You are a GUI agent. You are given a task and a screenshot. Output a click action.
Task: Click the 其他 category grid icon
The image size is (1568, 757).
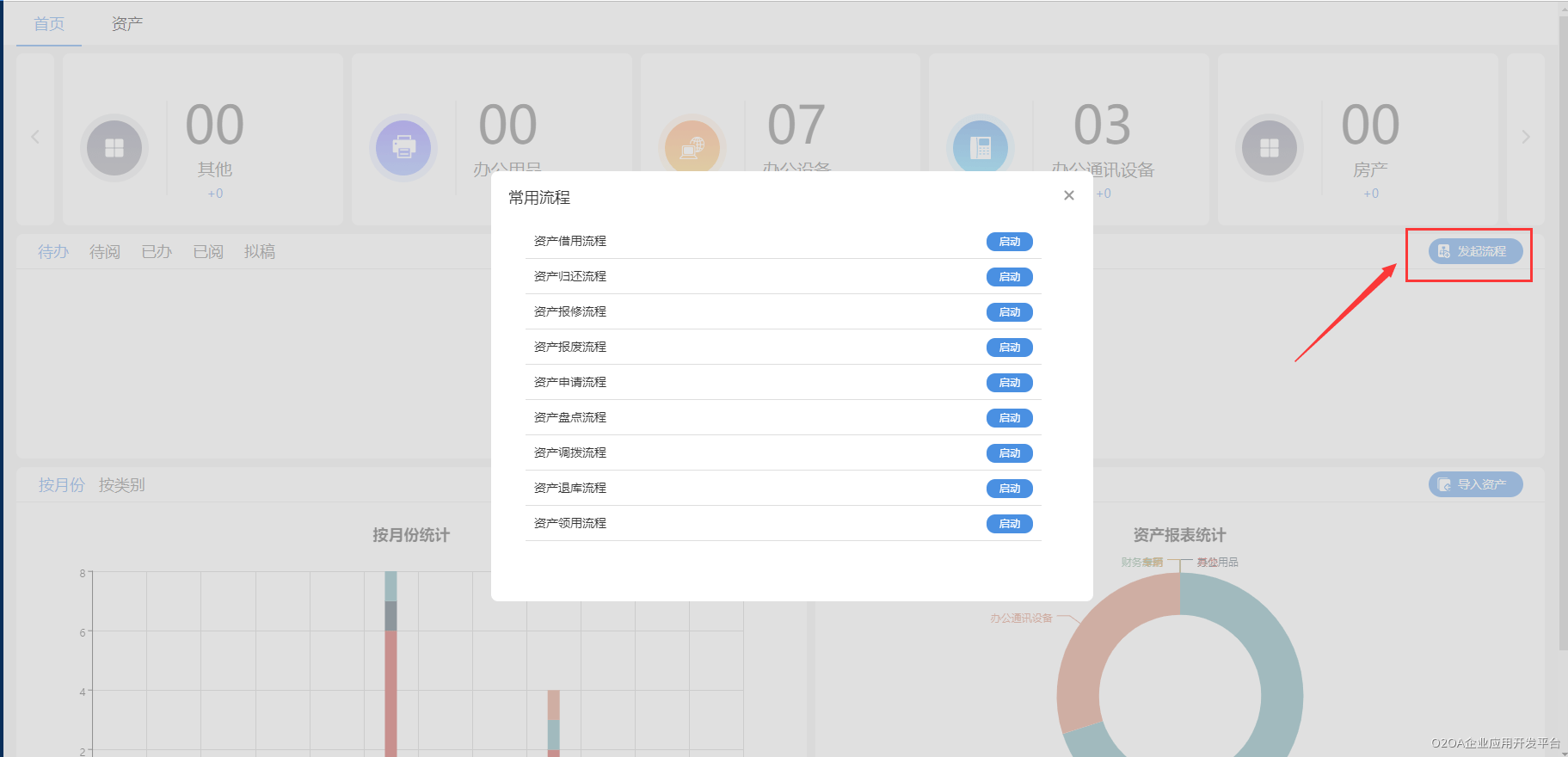pos(114,148)
